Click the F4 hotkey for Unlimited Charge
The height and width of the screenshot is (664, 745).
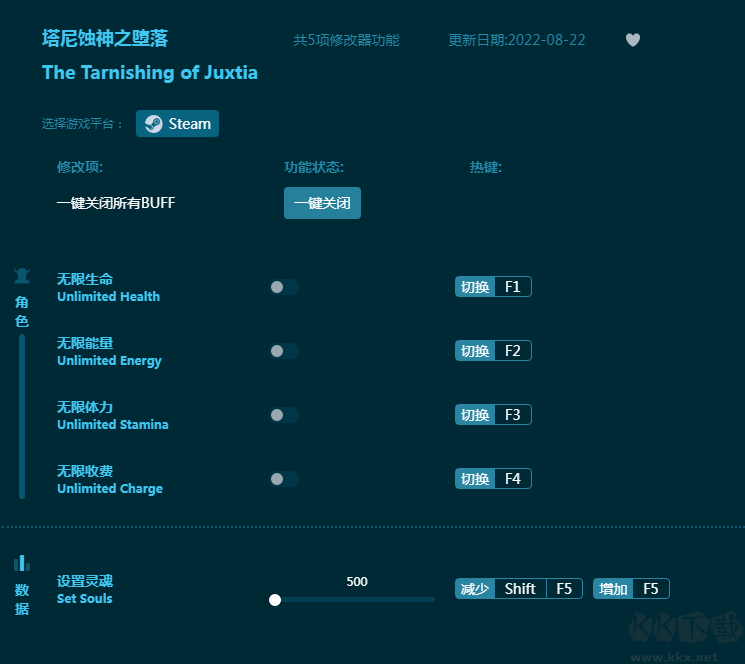coord(513,479)
